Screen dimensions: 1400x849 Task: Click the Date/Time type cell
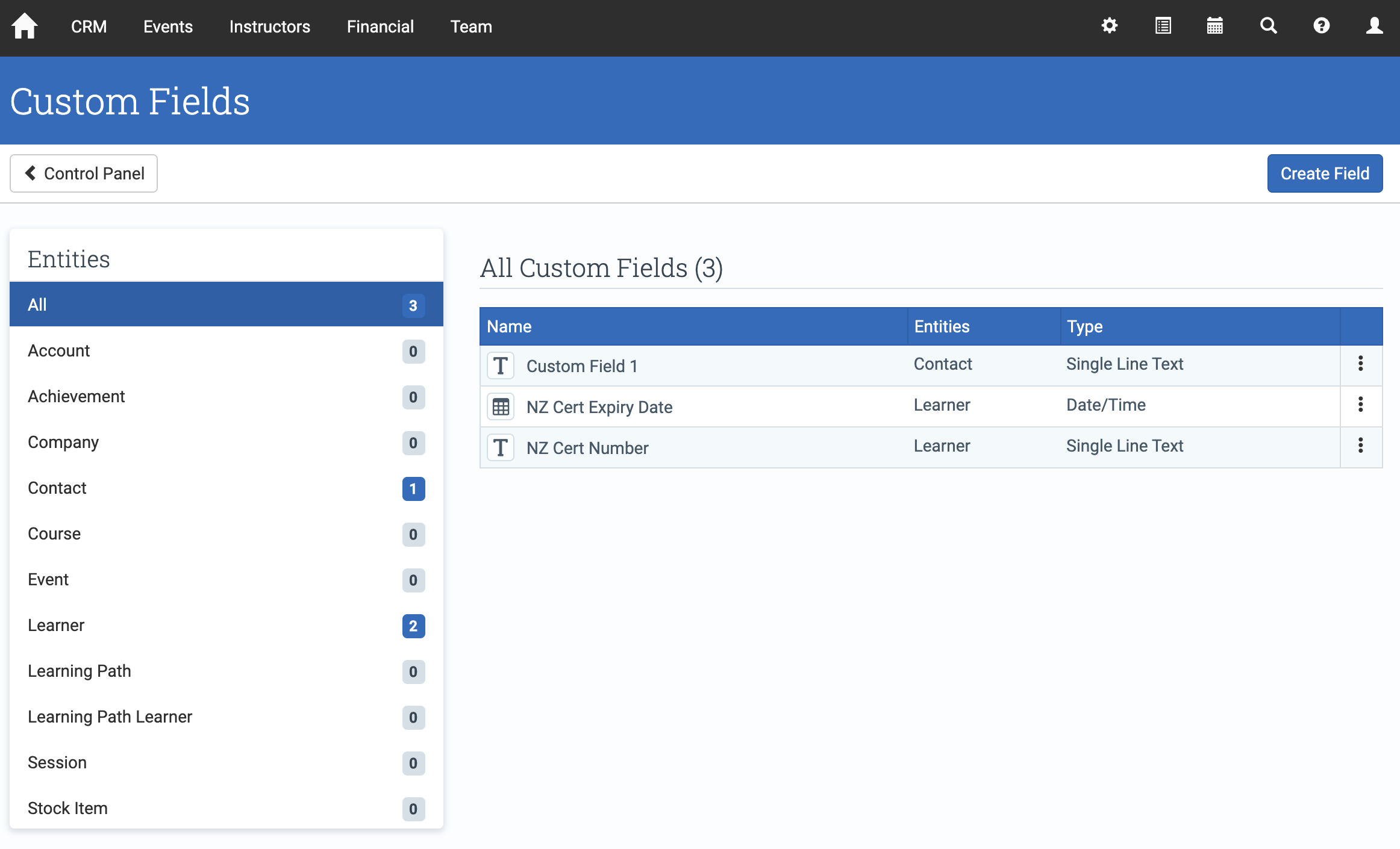(1106, 405)
